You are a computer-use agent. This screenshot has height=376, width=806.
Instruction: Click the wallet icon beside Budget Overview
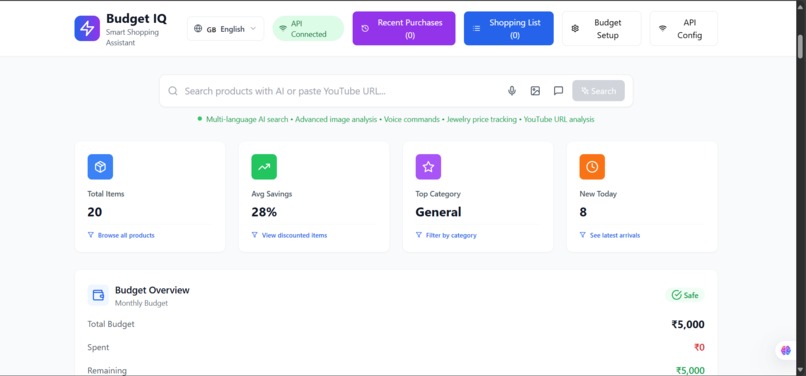[x=98, y=295]
